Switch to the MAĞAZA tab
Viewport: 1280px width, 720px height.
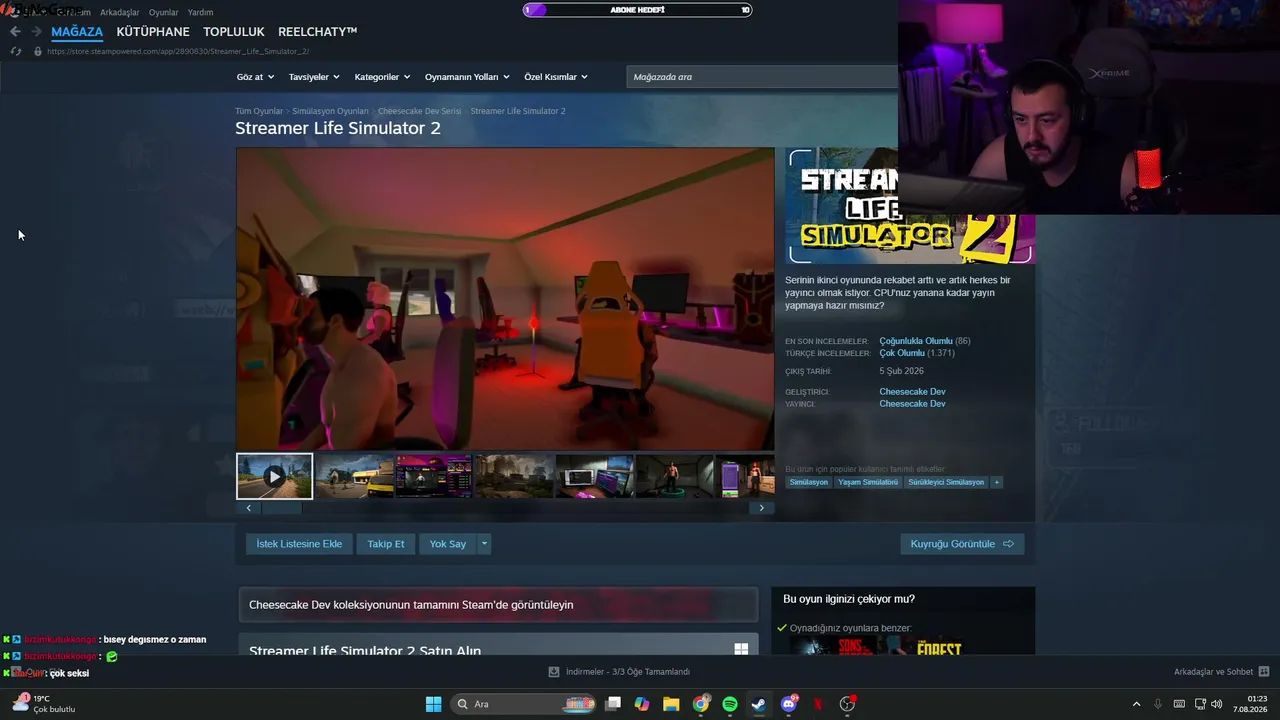point(77,32)
